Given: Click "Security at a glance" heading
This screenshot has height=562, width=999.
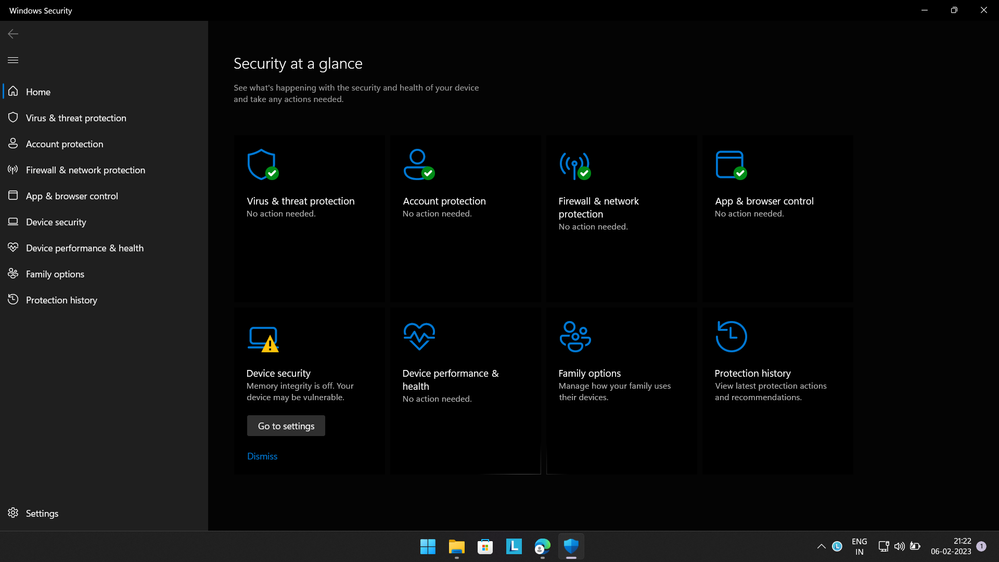Looking at the screenshot, I should [x=298, y=63].
